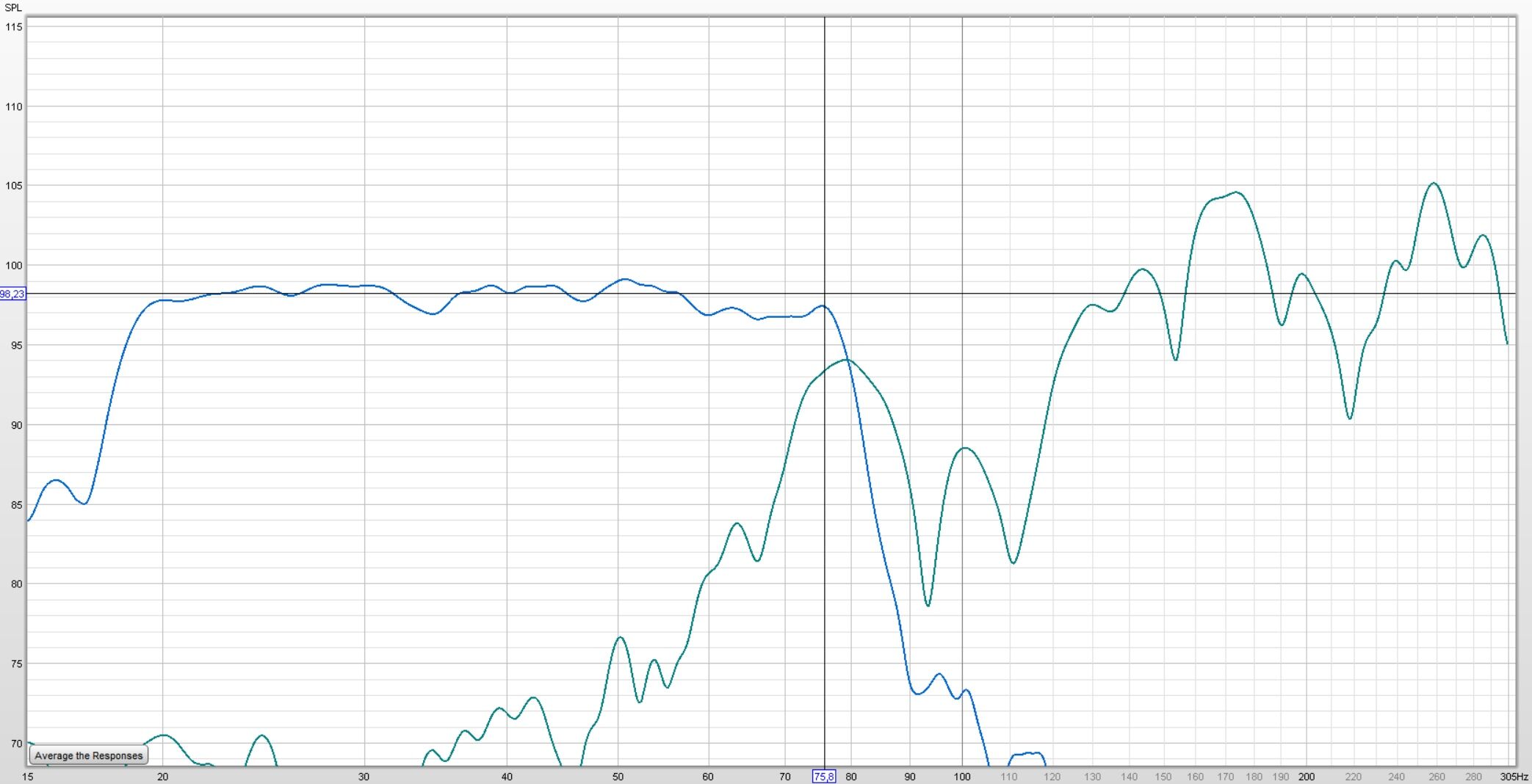Image resolution: width=1532 pixels, height=784 pixels.
Task: Click the 260 frequency axis label
Action: 1437,777
